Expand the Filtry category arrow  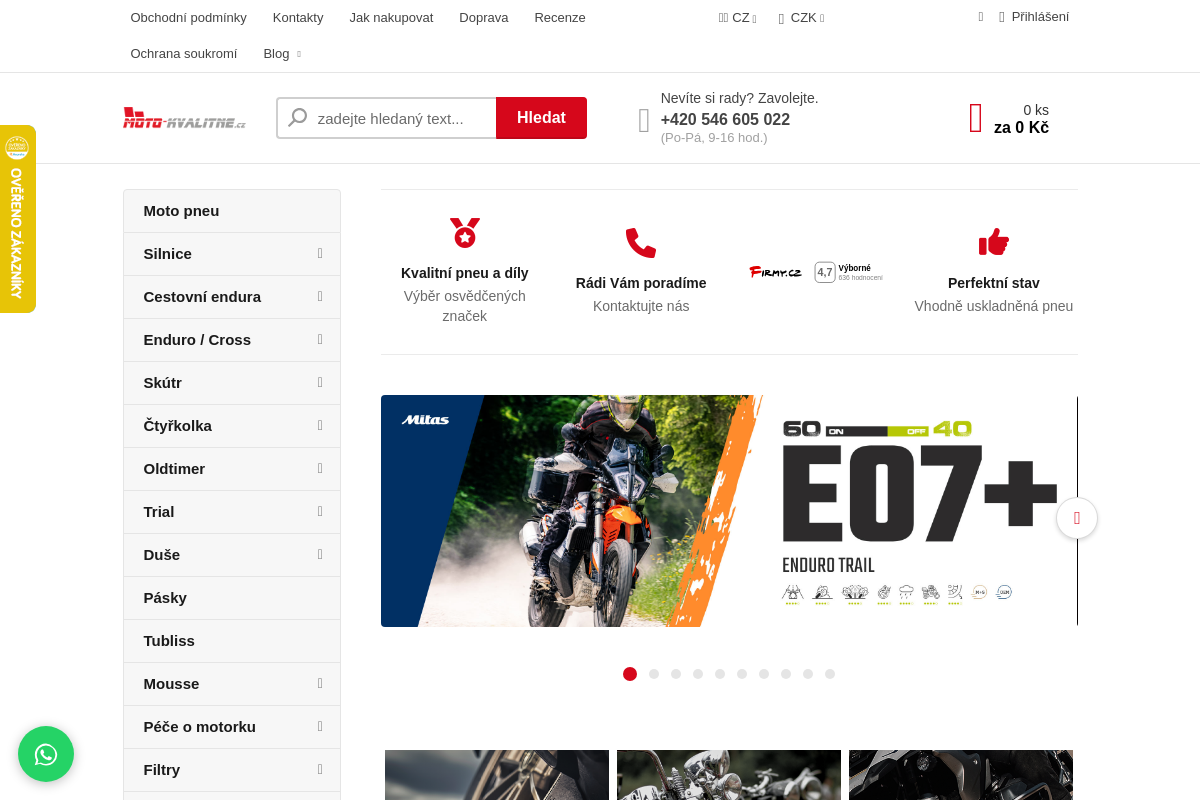point(320,770)
